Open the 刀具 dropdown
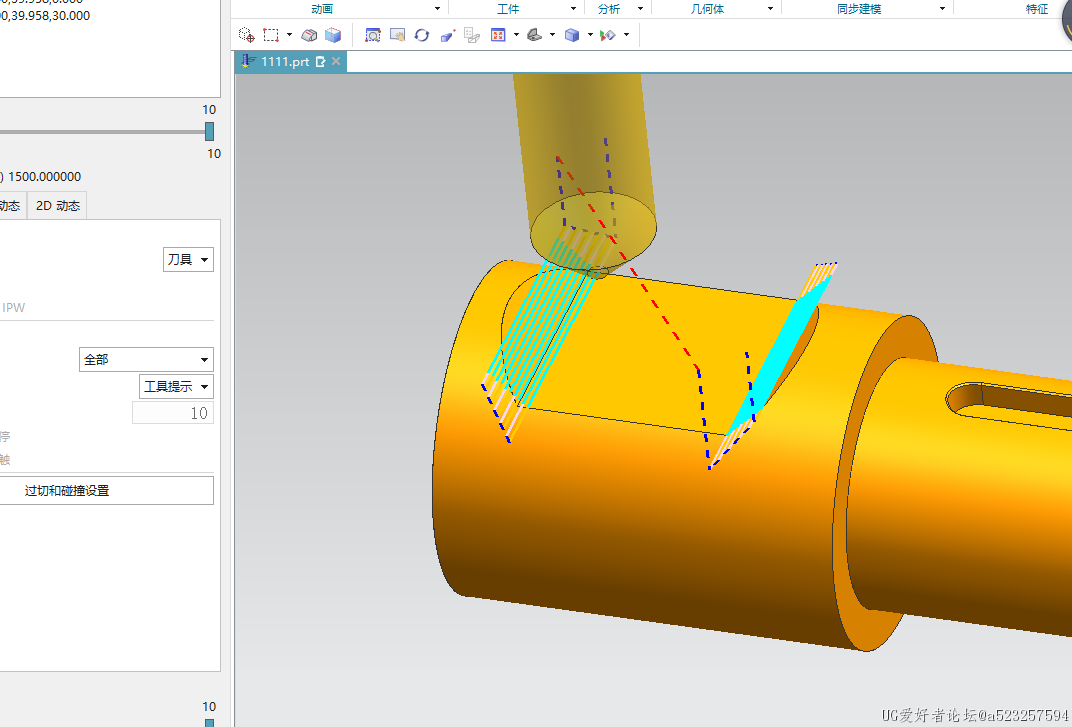 coord(188,260)
